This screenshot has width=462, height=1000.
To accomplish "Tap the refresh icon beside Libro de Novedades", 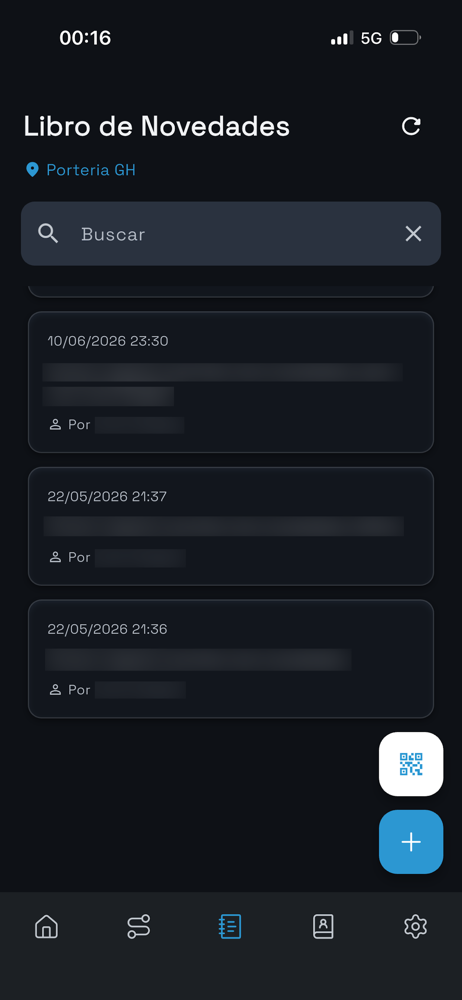I will 411,126.
